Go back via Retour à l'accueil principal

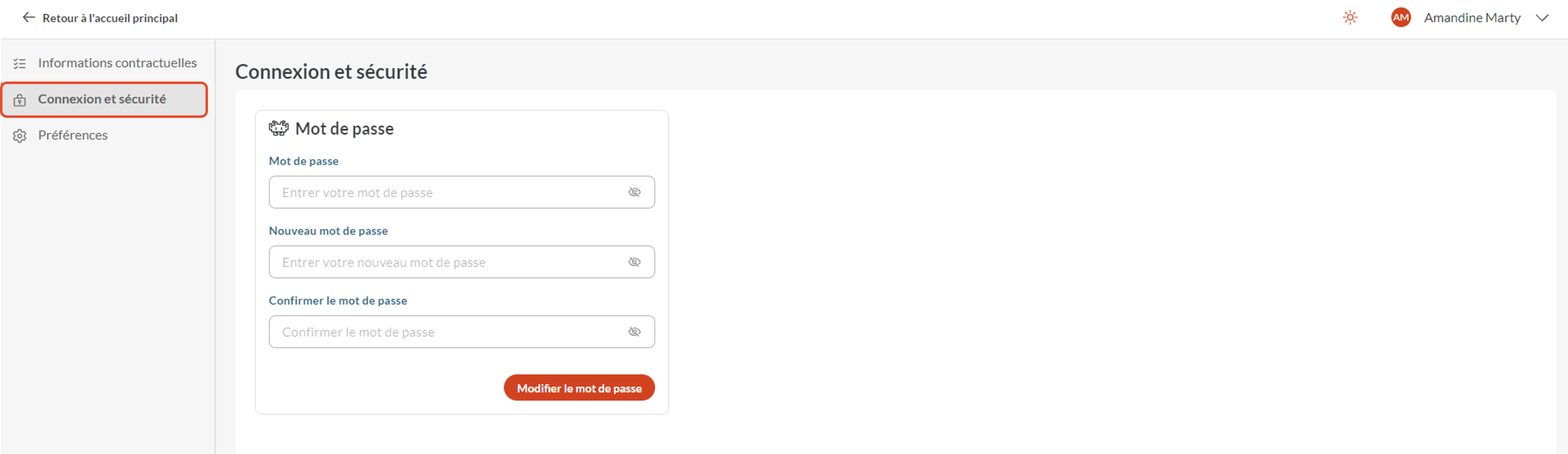coord(110,18)
